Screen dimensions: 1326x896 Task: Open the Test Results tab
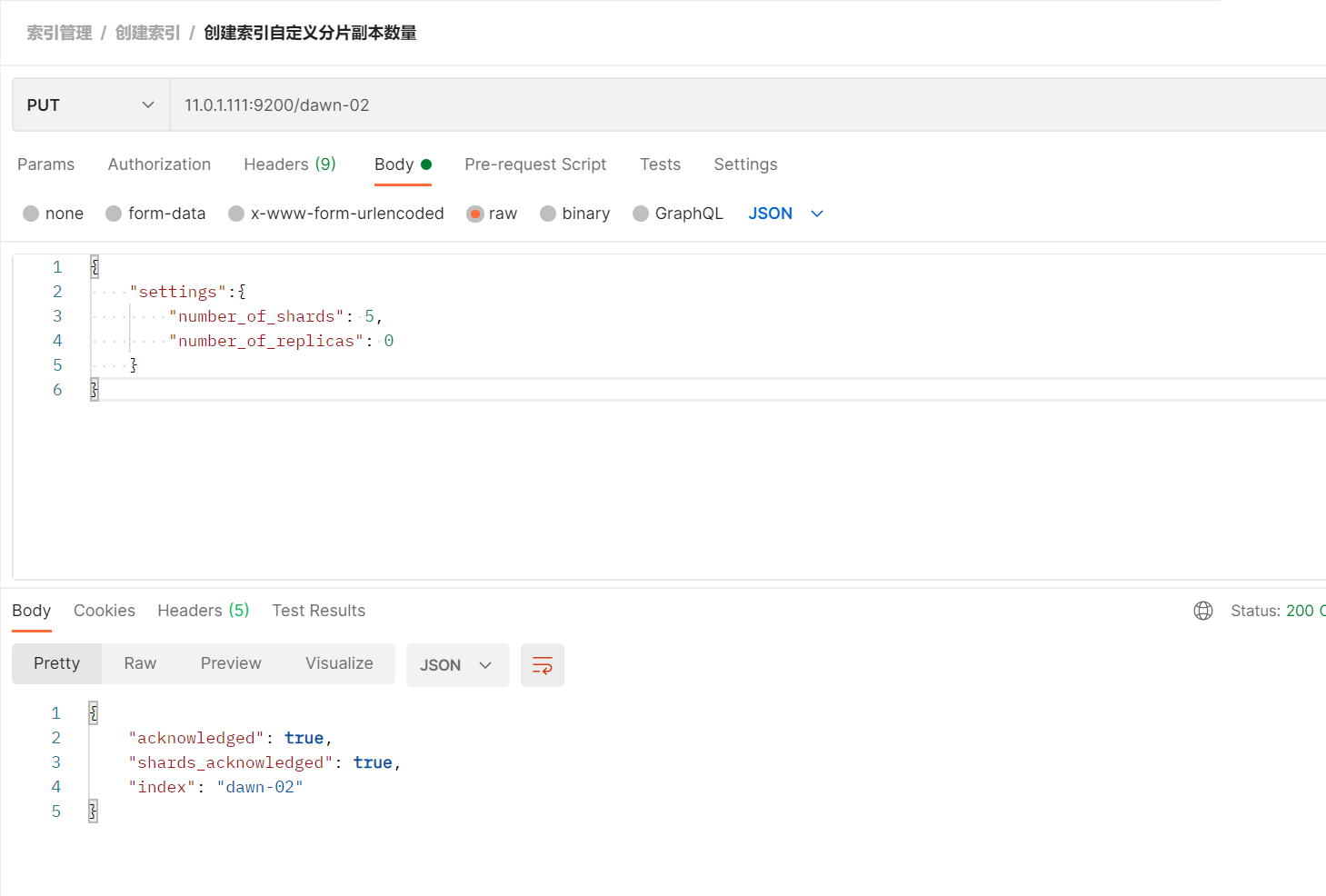click(319, 611)
